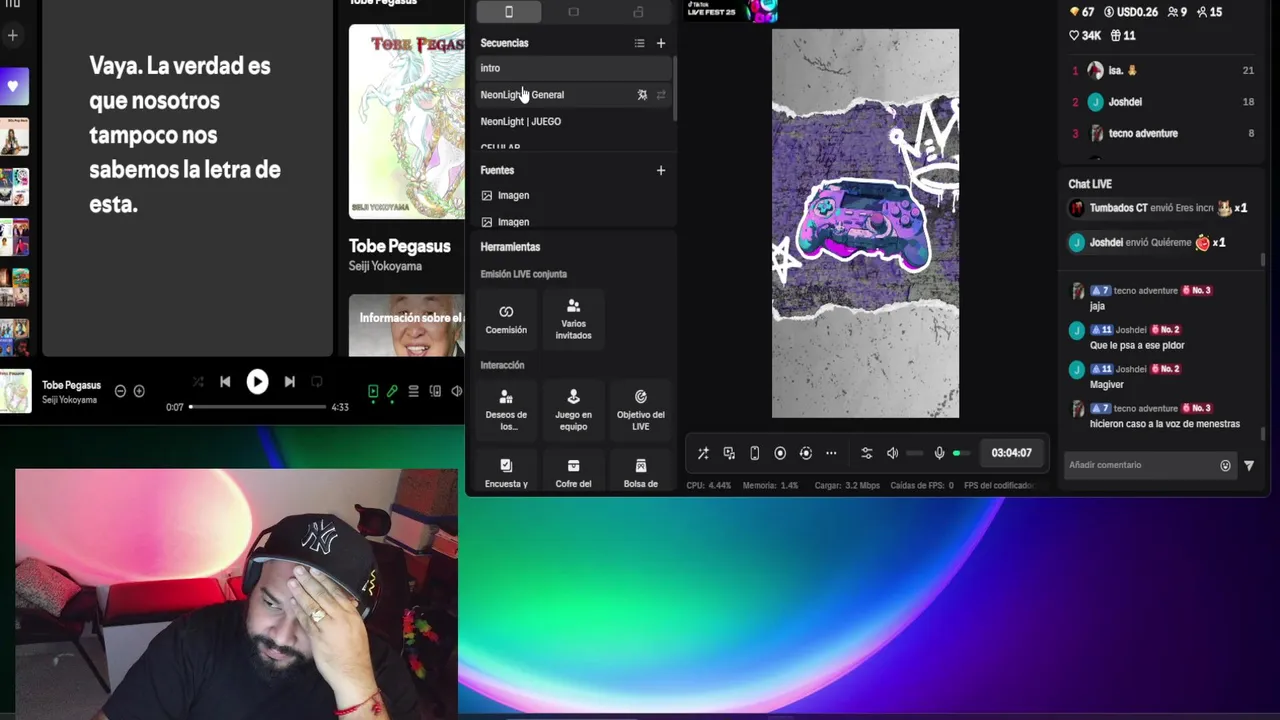Click the dashed-circle record icon in toolbar

point(806,453)
